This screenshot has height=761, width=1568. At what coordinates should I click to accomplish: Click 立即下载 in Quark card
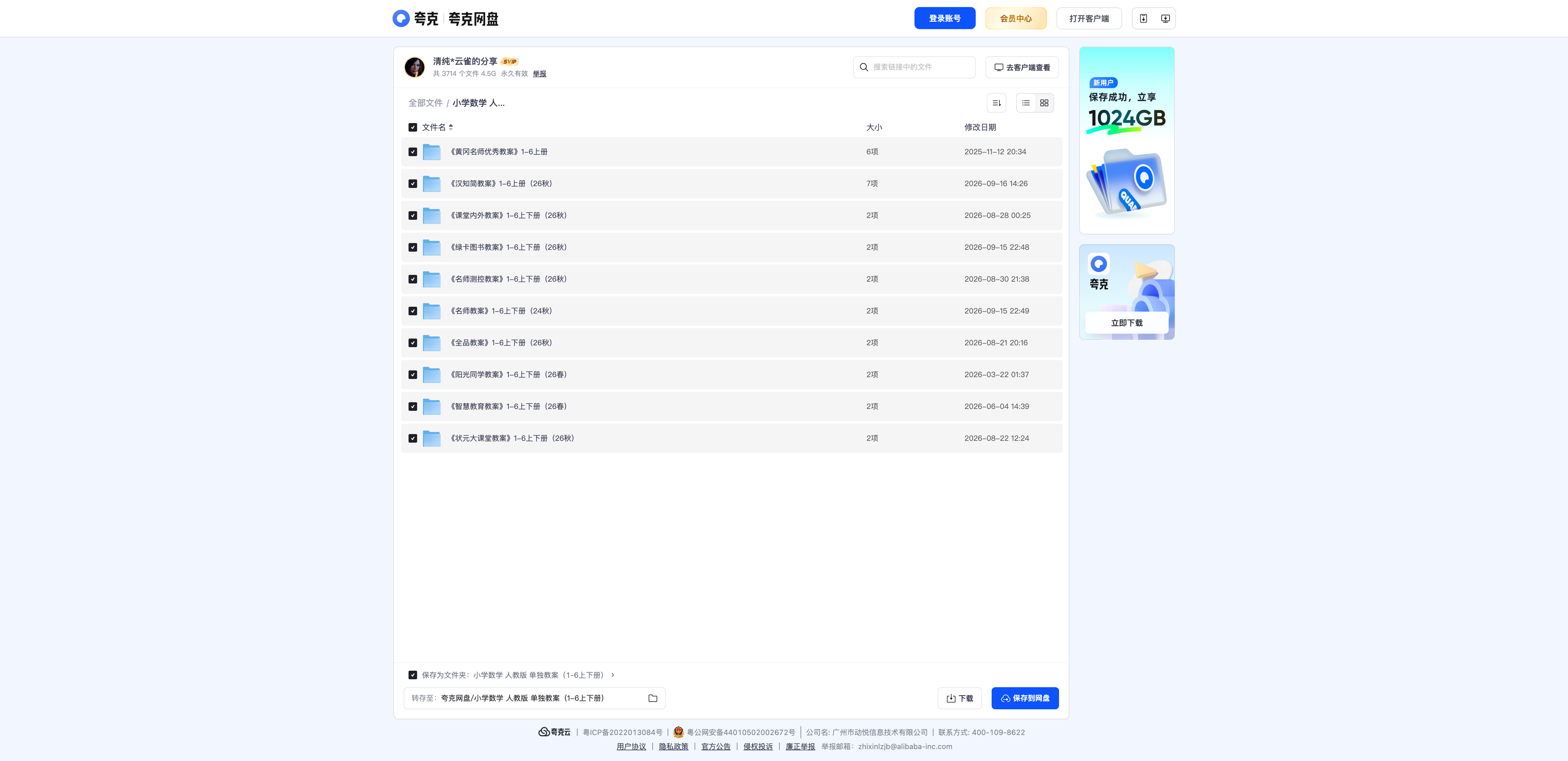[1126, 323]
